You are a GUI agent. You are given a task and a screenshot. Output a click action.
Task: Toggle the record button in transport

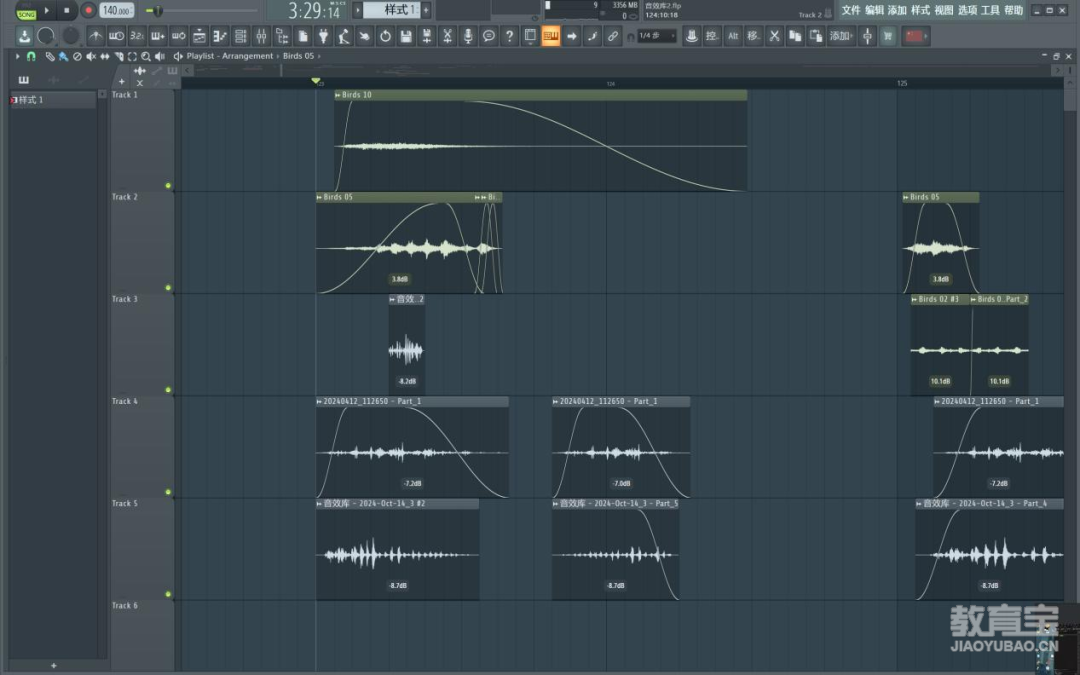point(88,10)
